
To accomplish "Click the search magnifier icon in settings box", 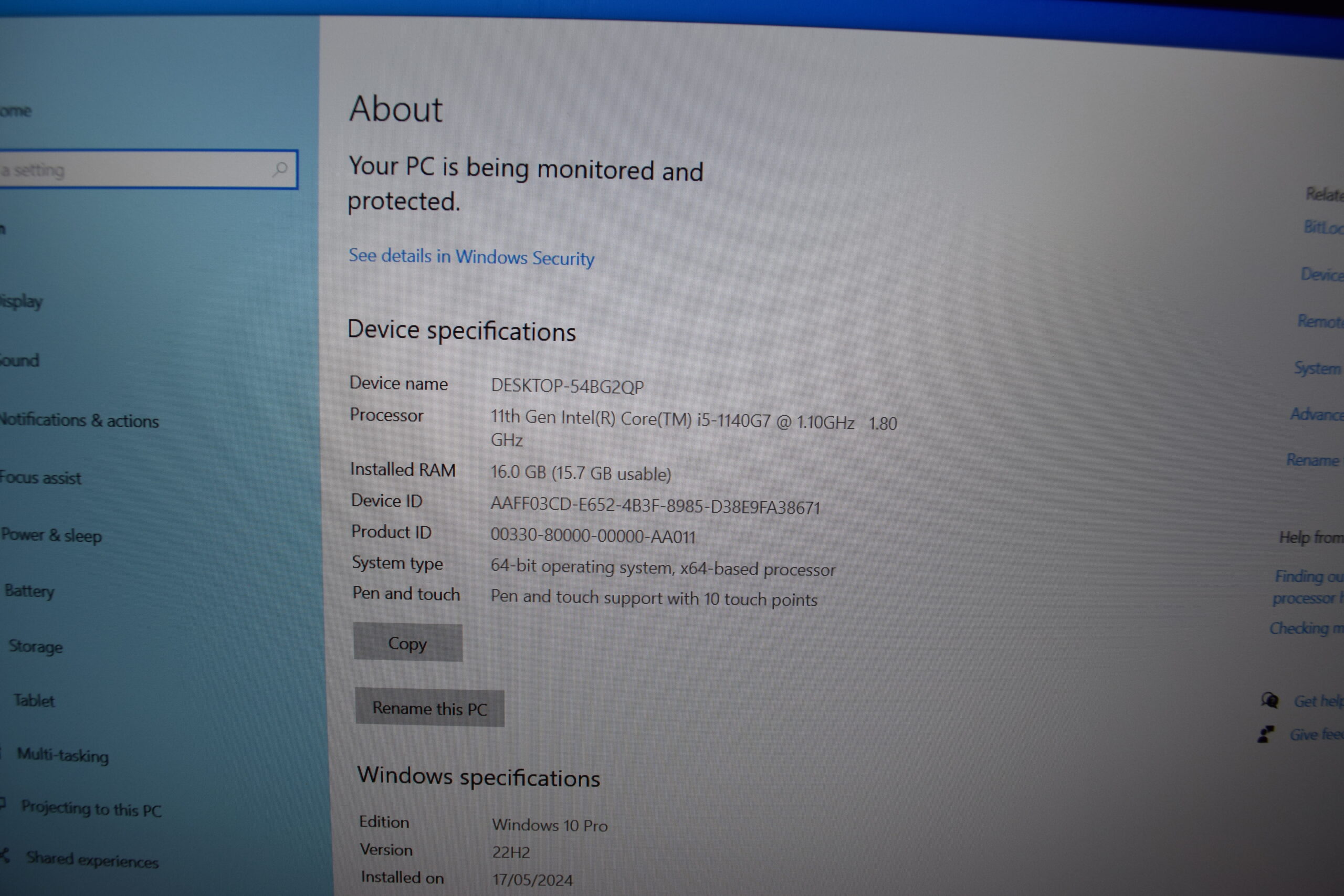I will coord(279,168).
